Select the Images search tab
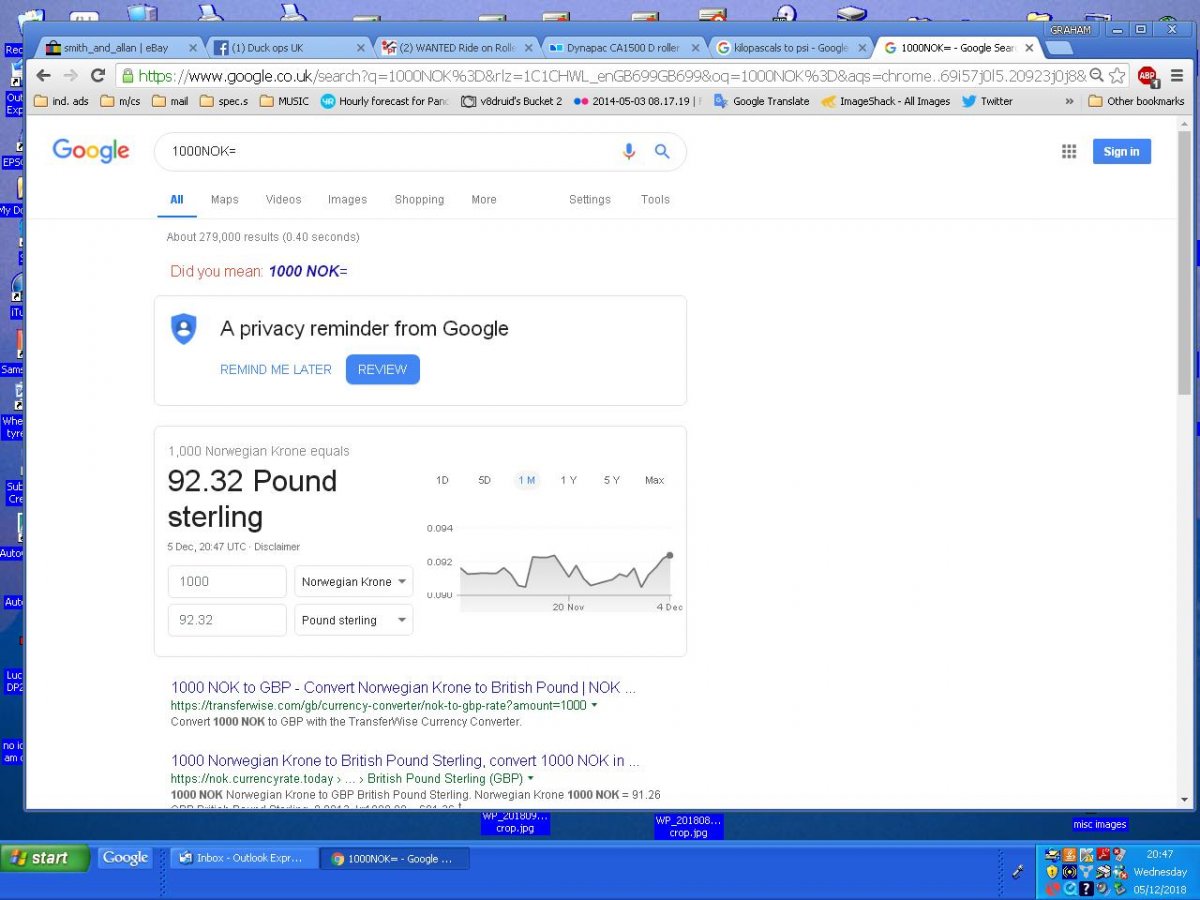The width and height of the screenshot is (1200, 900). 347,199
